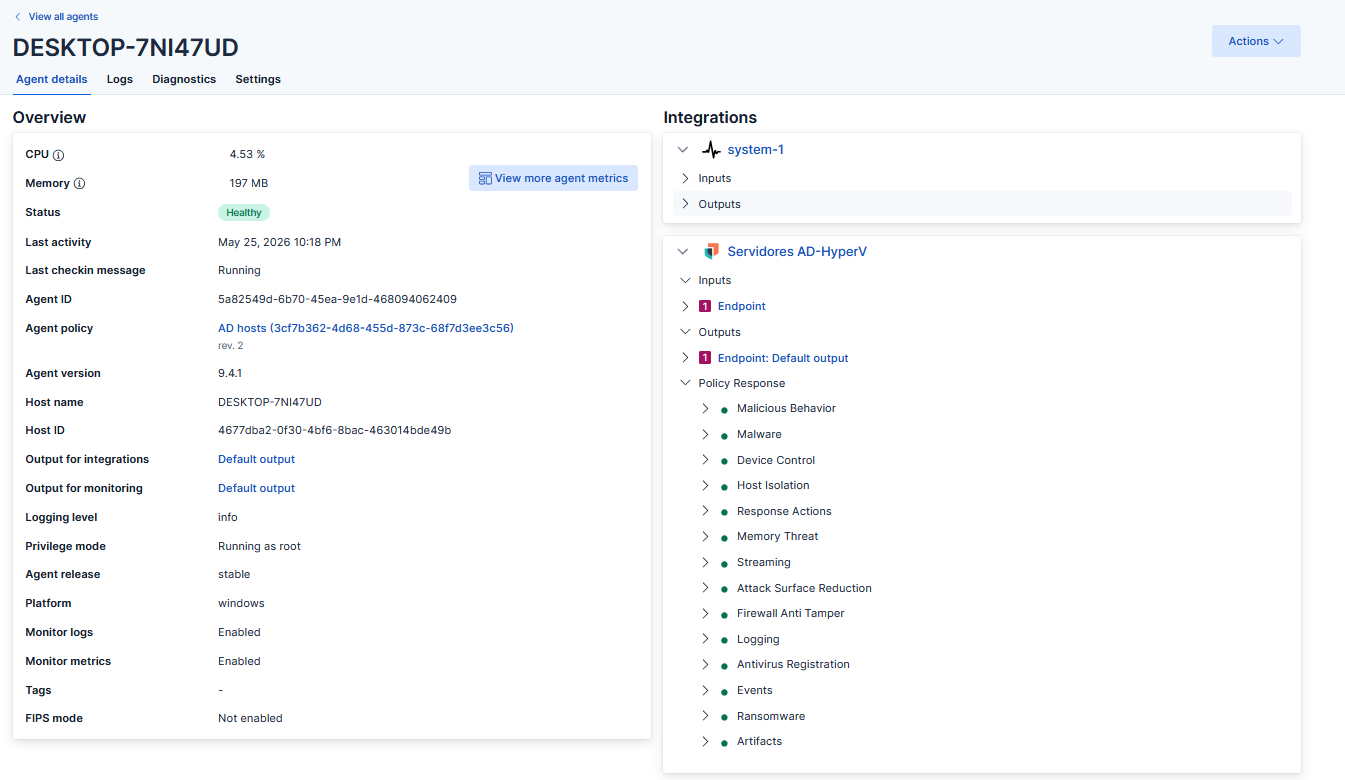1345x780 pixels.
Task: Click View all agents link
Action: click(63, 17)
